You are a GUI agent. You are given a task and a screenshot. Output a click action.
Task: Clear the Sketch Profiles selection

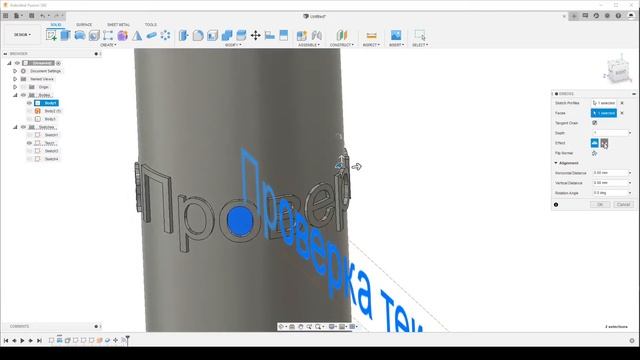click(x=622, y=103)
